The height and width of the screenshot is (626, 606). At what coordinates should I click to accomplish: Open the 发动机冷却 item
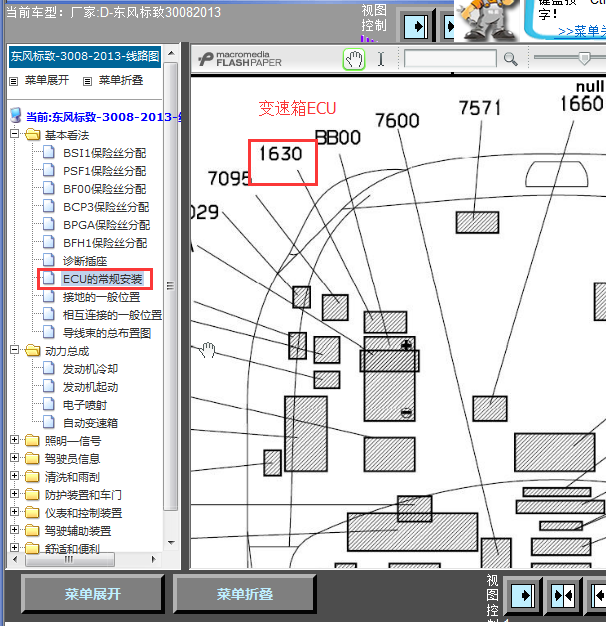pos(90,369)
